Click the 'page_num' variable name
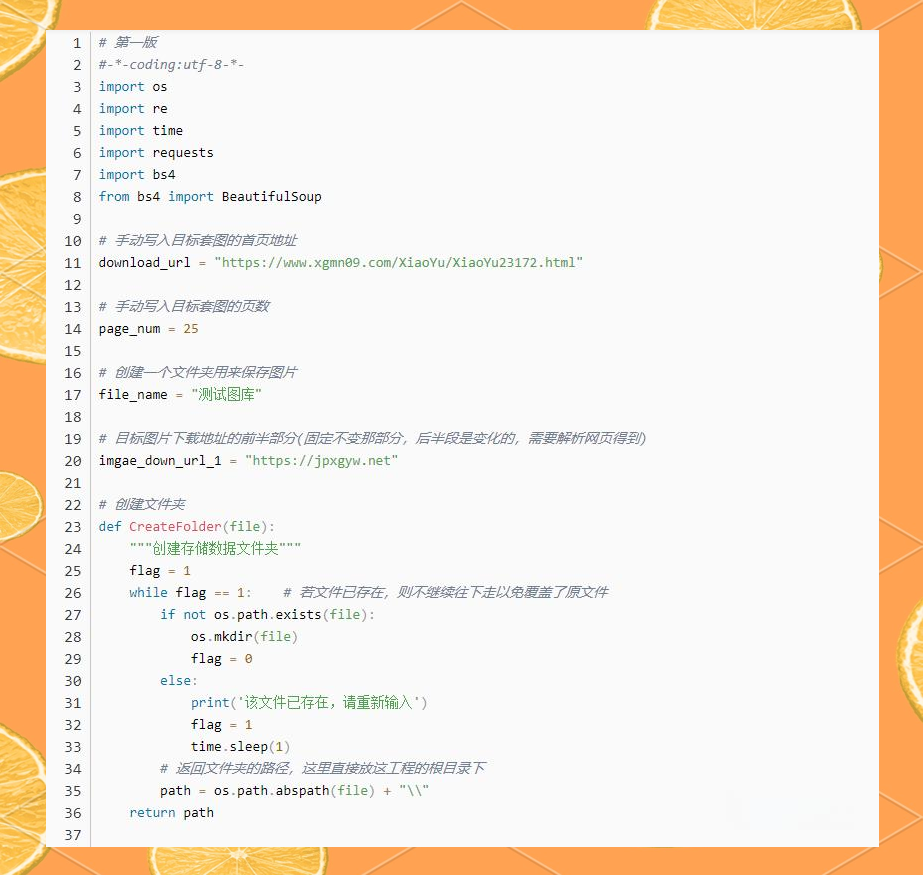Image resolution: width=923 pixels, height=875 pixels. click(130, 329)
